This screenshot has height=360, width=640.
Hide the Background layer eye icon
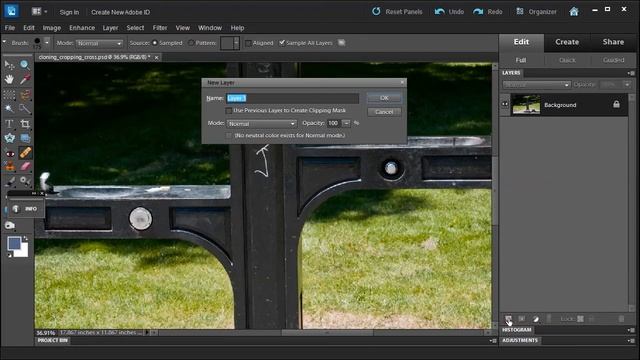point(505,104)
